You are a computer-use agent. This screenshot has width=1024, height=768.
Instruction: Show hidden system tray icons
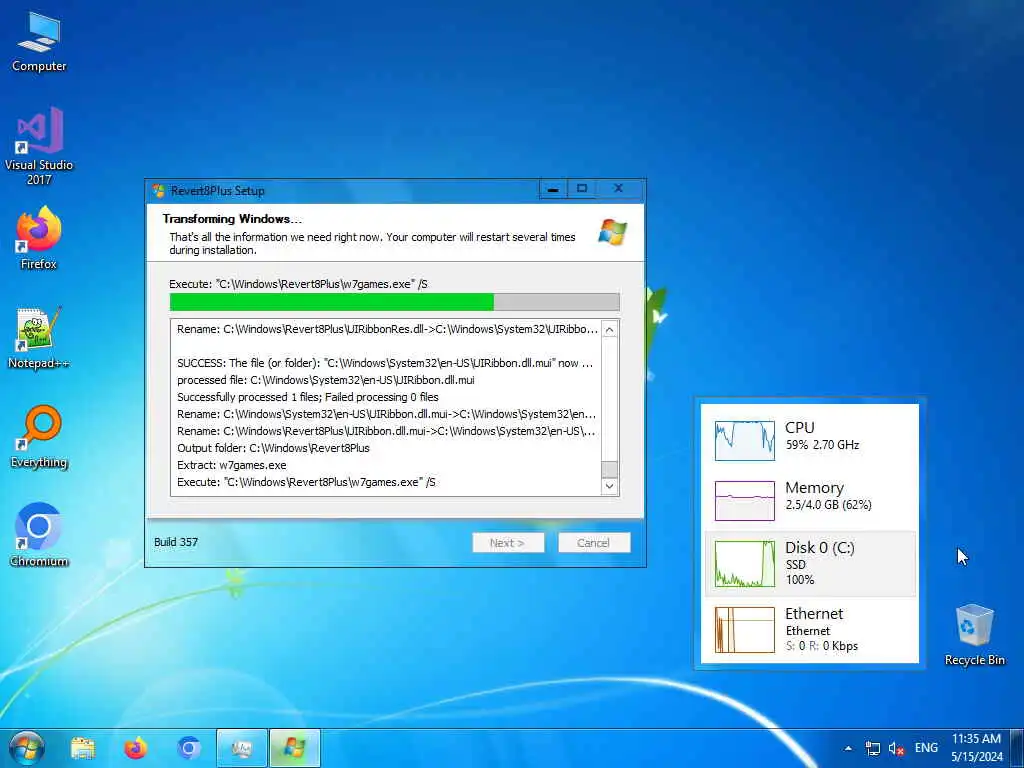(x=848, y=748)
